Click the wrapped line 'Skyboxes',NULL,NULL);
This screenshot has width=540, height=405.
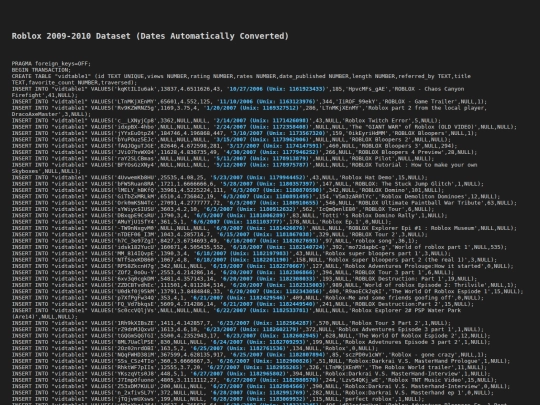coord(46,171)
